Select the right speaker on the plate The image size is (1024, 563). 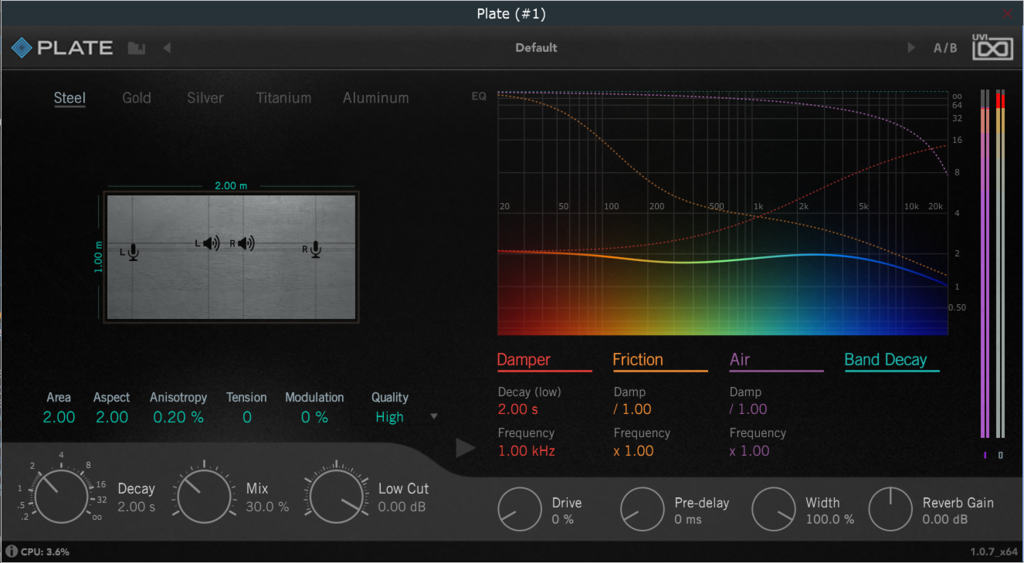[246, 244]
